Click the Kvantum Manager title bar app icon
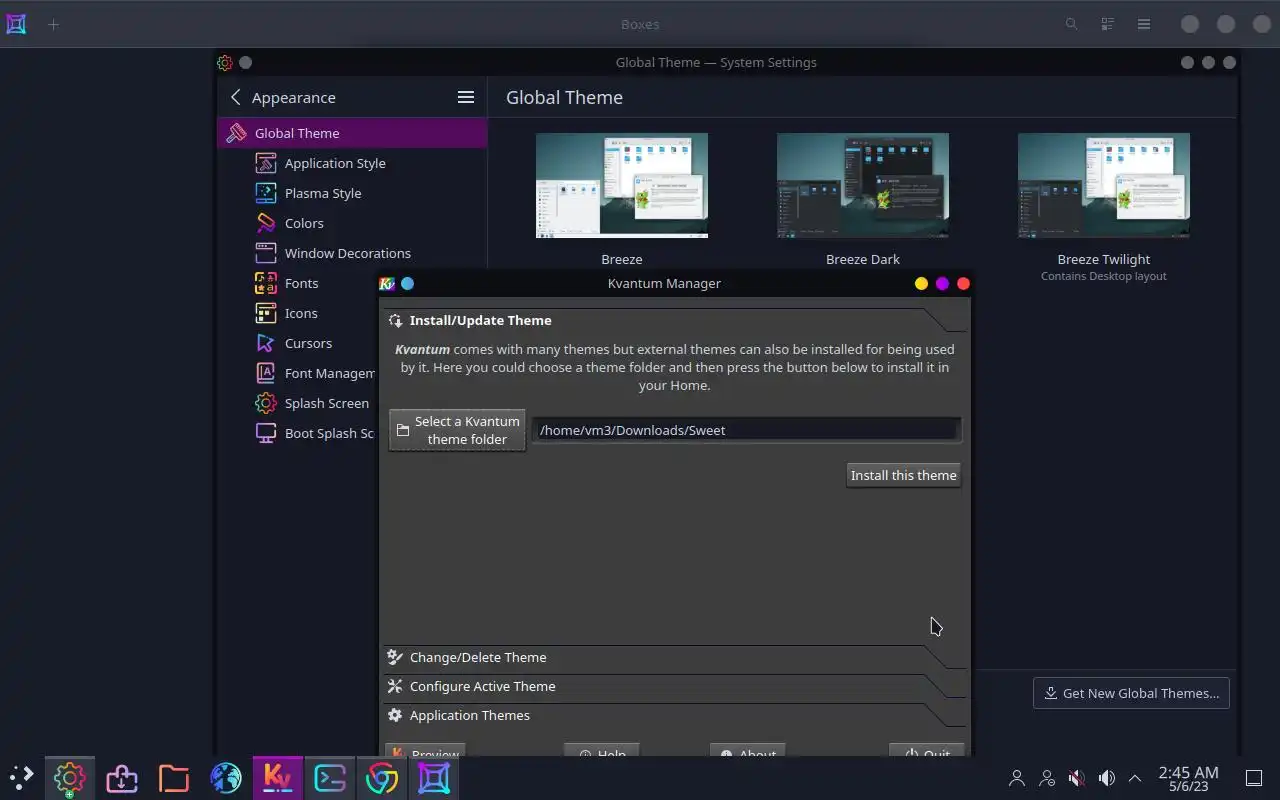1280x800 pixels. [x=387, y=284]
